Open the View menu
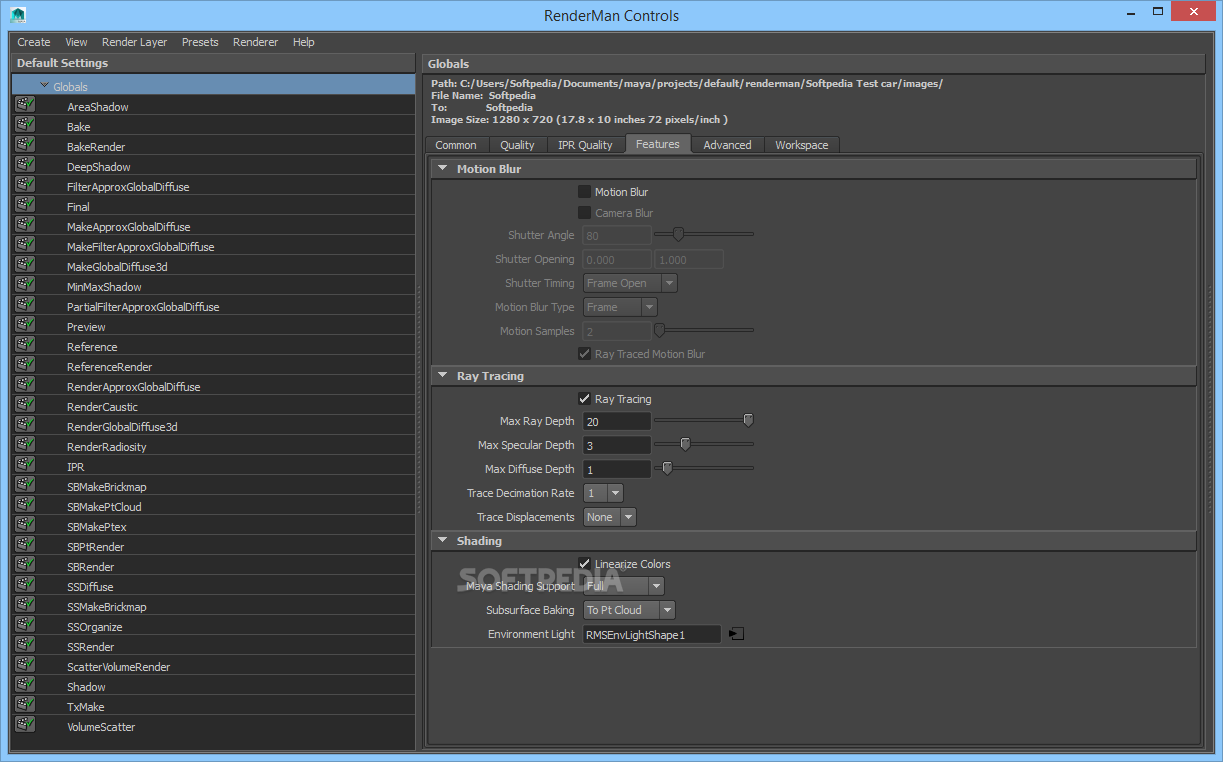1223x762 pixels. (77, 42)
